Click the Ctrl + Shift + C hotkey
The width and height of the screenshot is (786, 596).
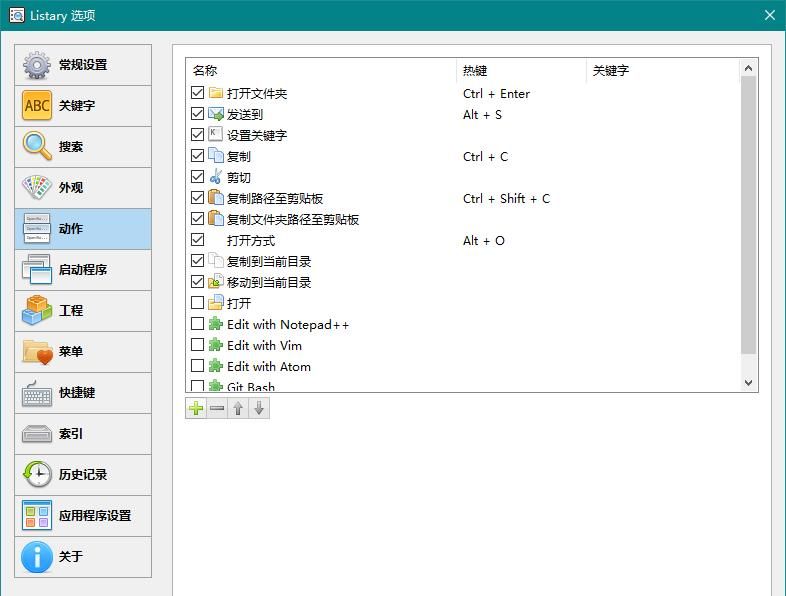(x=506, y=198)
